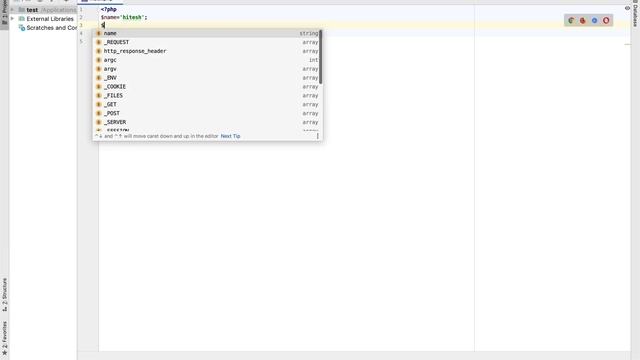Viewport: 640px width, 360px height.
Task: Choose '_ENV' completion suggestion
Action: coord(207,78)
